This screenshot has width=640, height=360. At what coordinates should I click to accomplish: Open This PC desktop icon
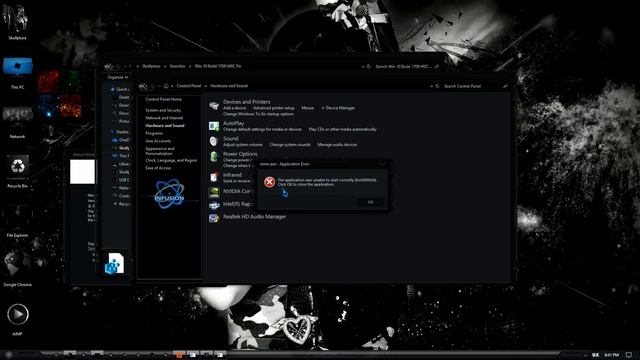pyautogui.click(x=17, y=73)
